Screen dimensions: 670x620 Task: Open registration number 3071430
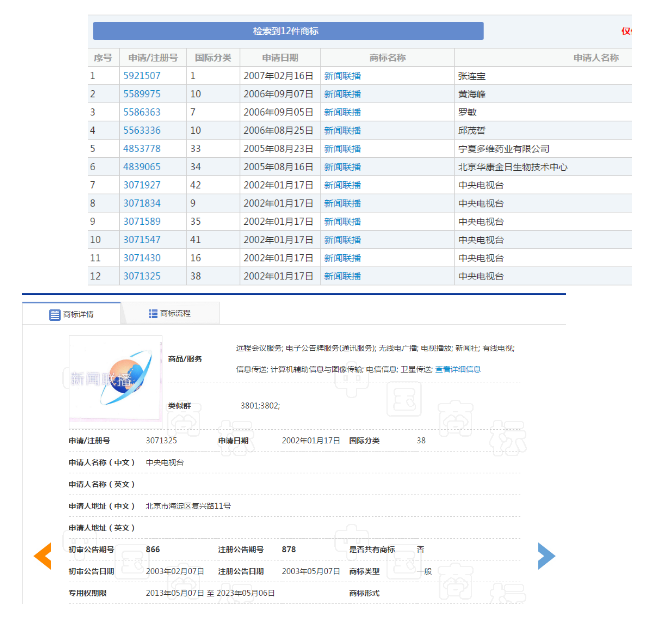click(x=142, y=258)
